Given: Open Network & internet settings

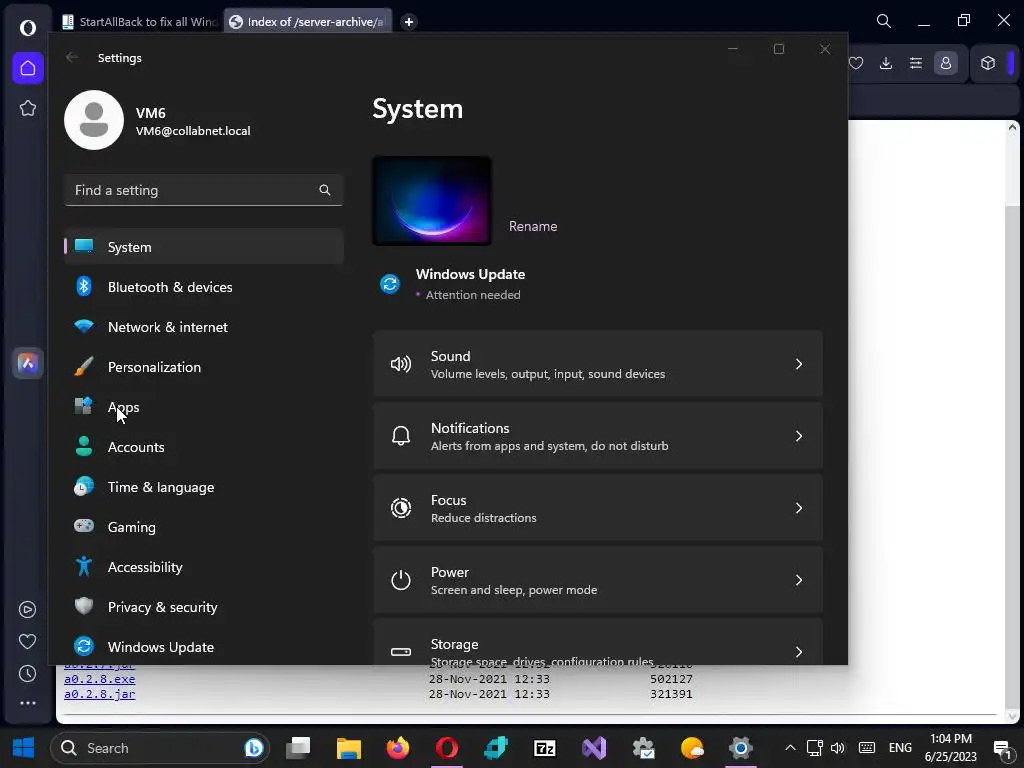Looking at the screenshot, I should [x=204, y=327].
